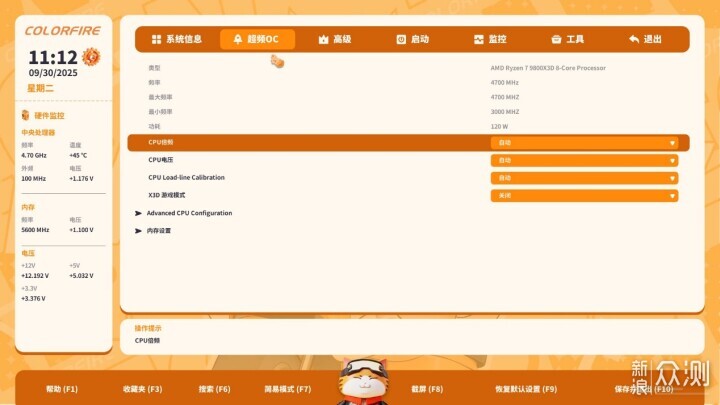Viewport: 720px width, 405px height.
Task: Click the +12.192 V reading
Action: (35, 276)
